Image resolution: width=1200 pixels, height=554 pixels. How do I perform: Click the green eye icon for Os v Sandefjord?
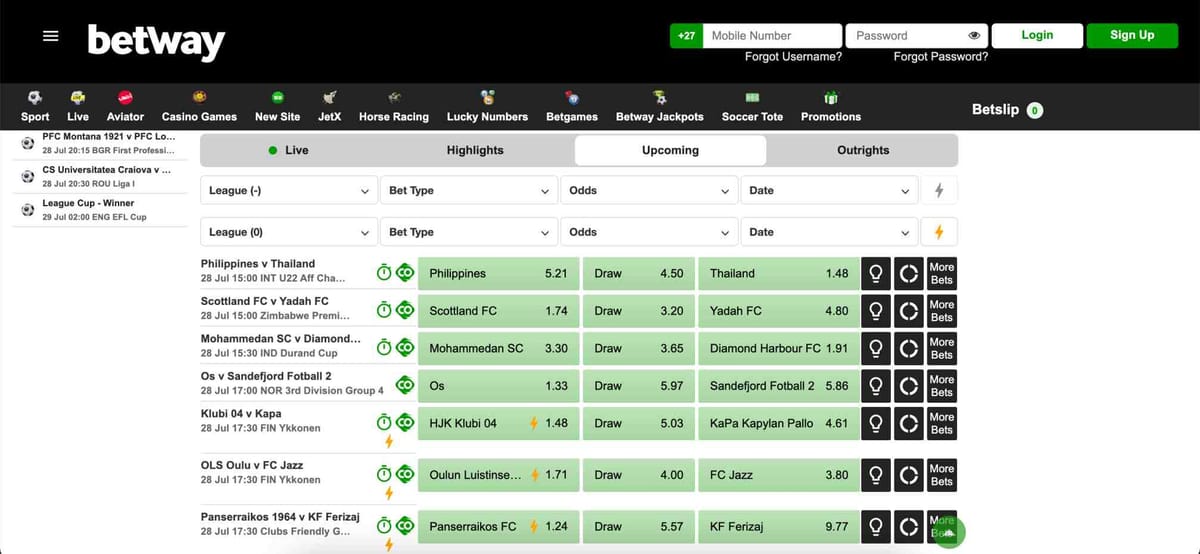coord(405,385)
